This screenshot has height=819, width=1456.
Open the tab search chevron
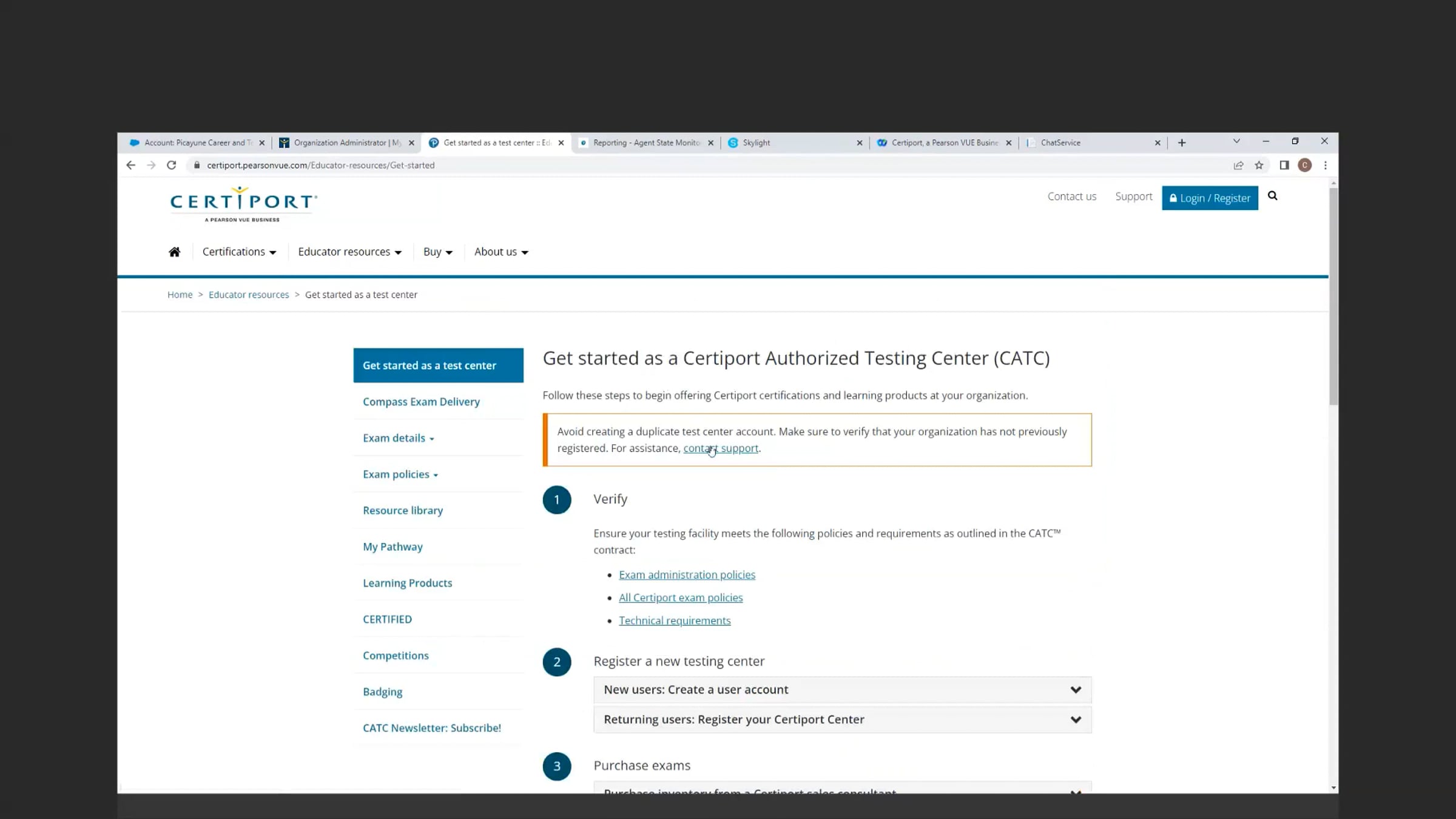pos(1236,141)
